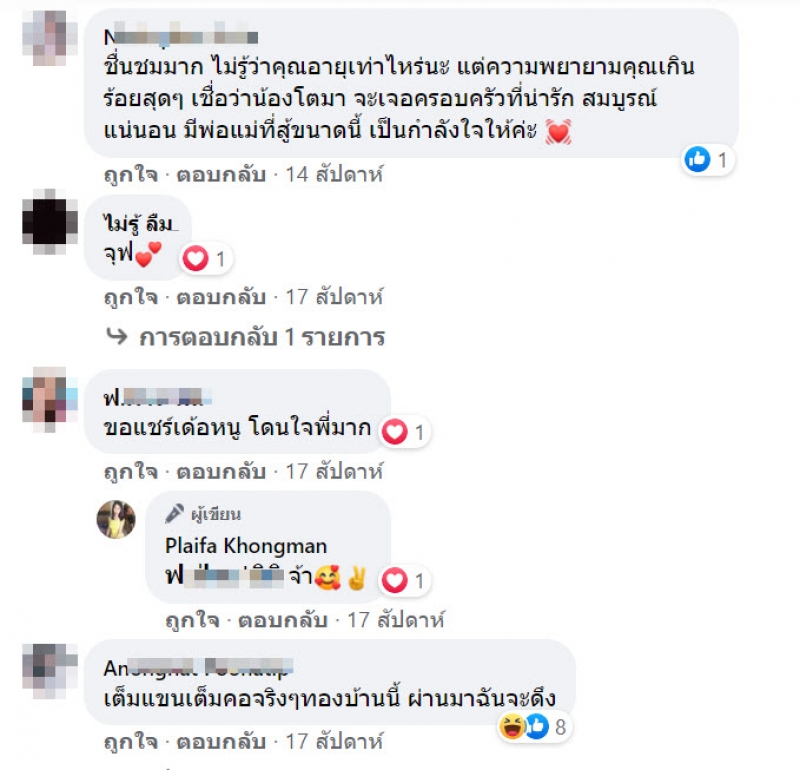Like the first comment via ถูกใจ
This screenshot has width=800, height=770.
[131, 175]
